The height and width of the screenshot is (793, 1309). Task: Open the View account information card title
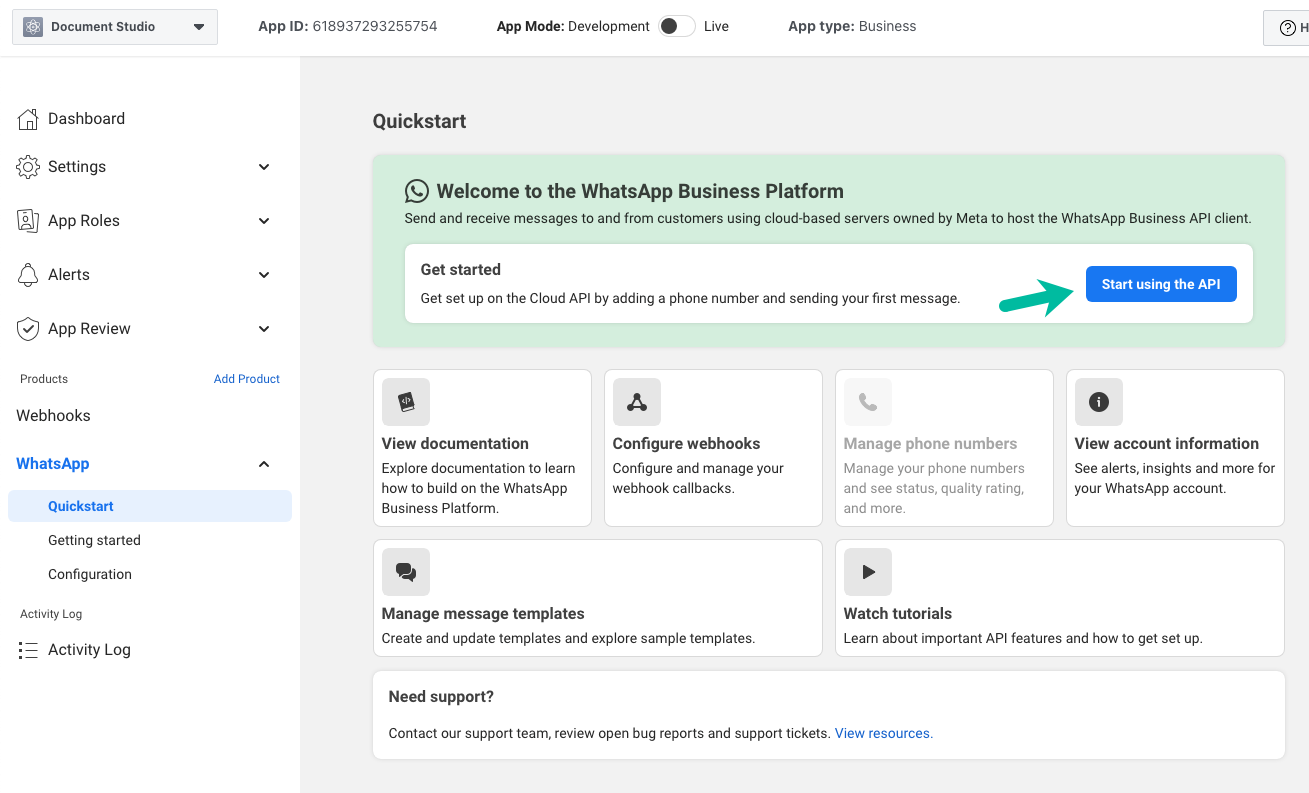[1167, 444]
